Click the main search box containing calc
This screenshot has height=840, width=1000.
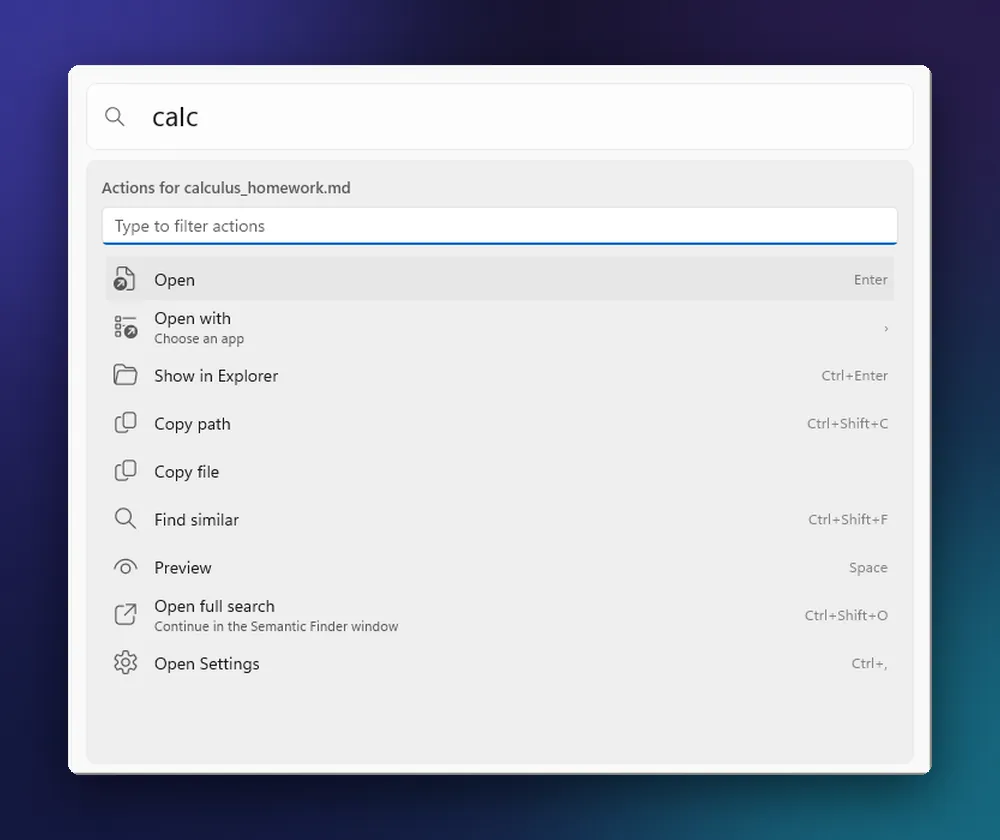[500, 117]
